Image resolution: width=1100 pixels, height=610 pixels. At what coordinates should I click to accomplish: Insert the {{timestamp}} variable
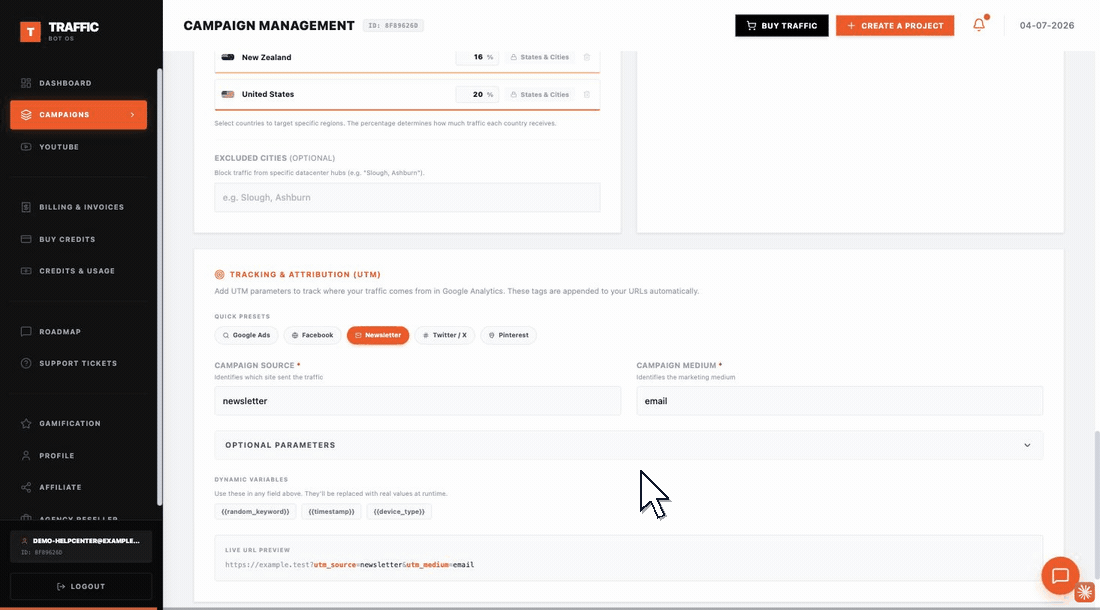point(332,512)
